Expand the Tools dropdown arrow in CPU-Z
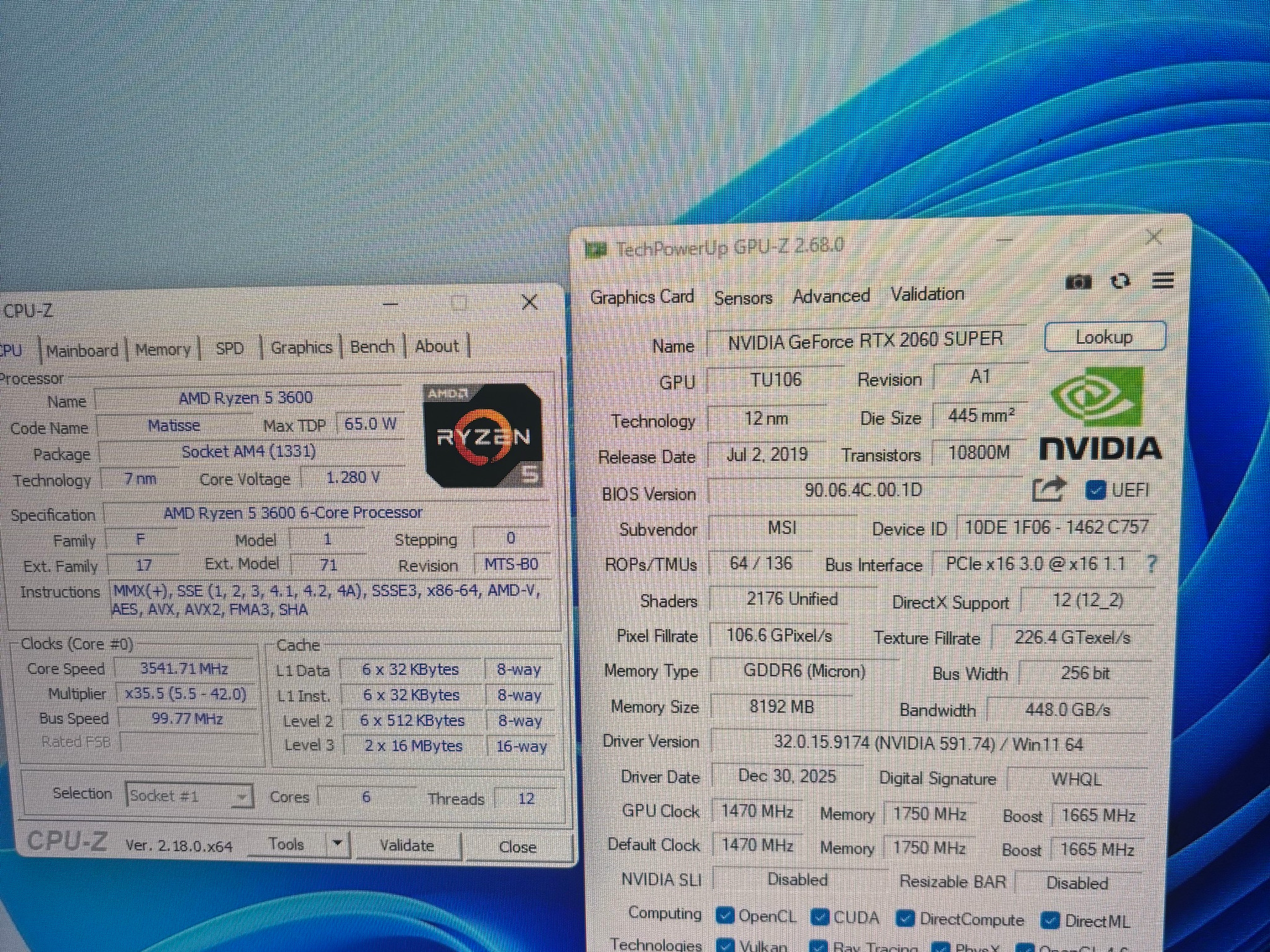Viewport: 1270px width, 952px height. point(337,844)
